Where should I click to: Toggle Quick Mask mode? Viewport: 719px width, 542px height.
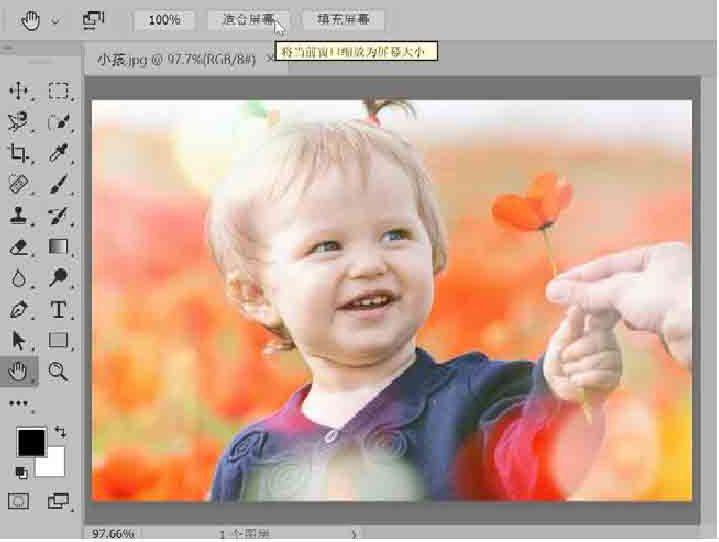(x=18, y=501)
